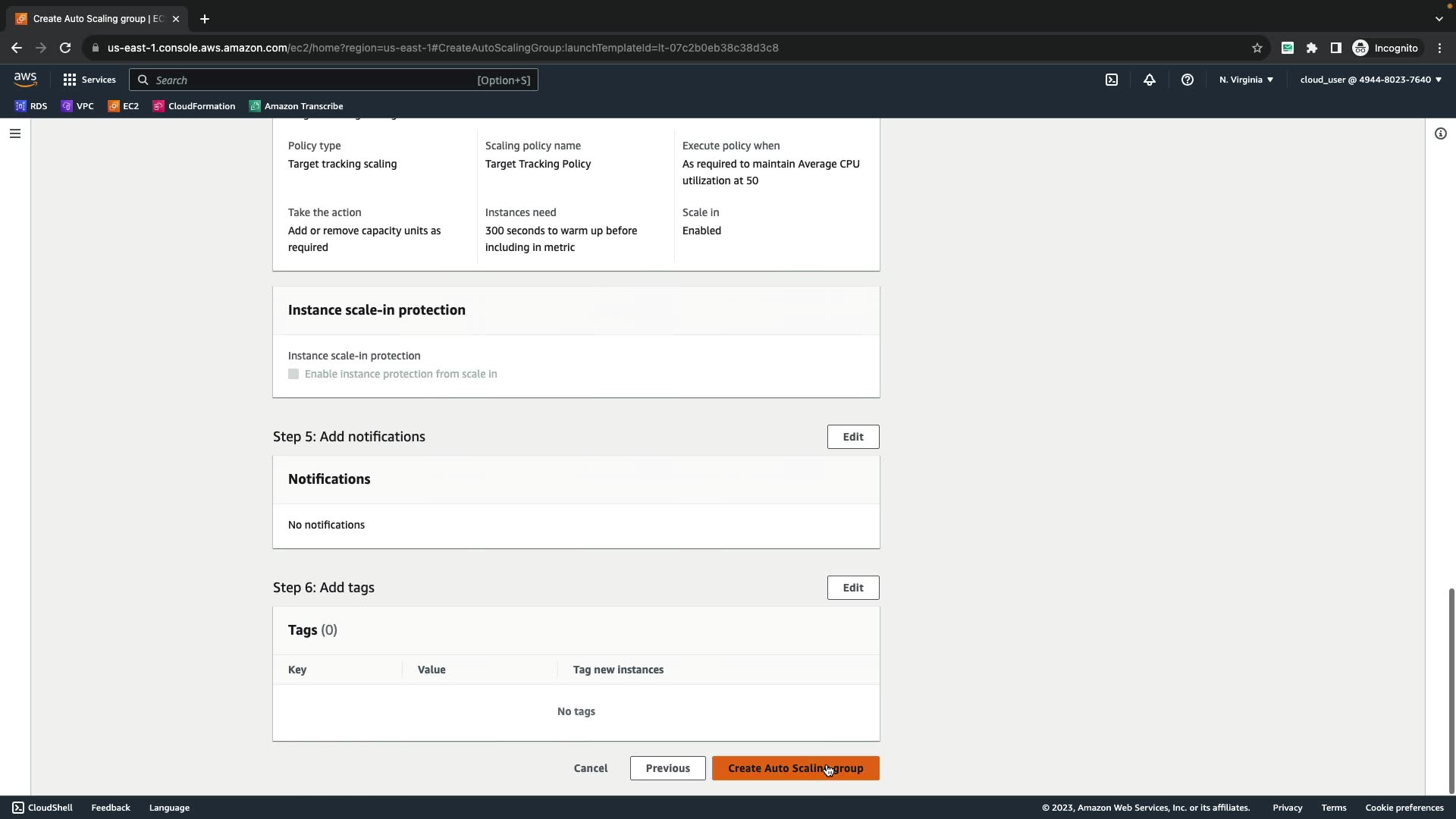Open the notifications bell icon
Image resolution: width=1456 pixels, height=819 pixels.
[1149, 80]
